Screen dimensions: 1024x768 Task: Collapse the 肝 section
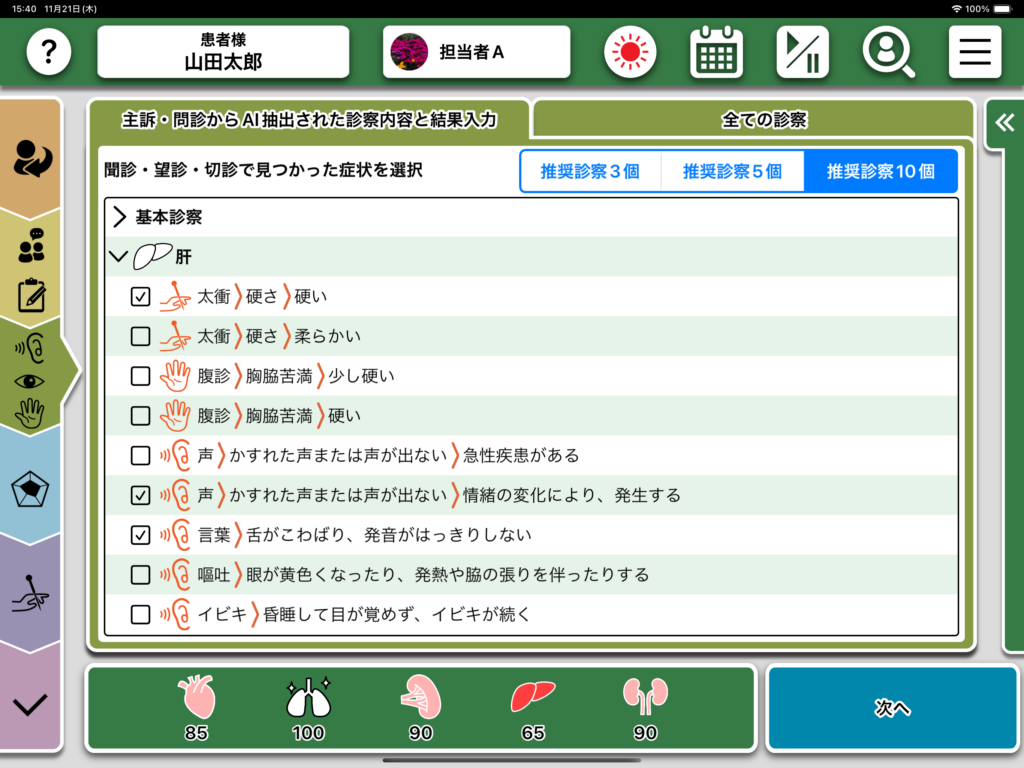coord(119,257)
